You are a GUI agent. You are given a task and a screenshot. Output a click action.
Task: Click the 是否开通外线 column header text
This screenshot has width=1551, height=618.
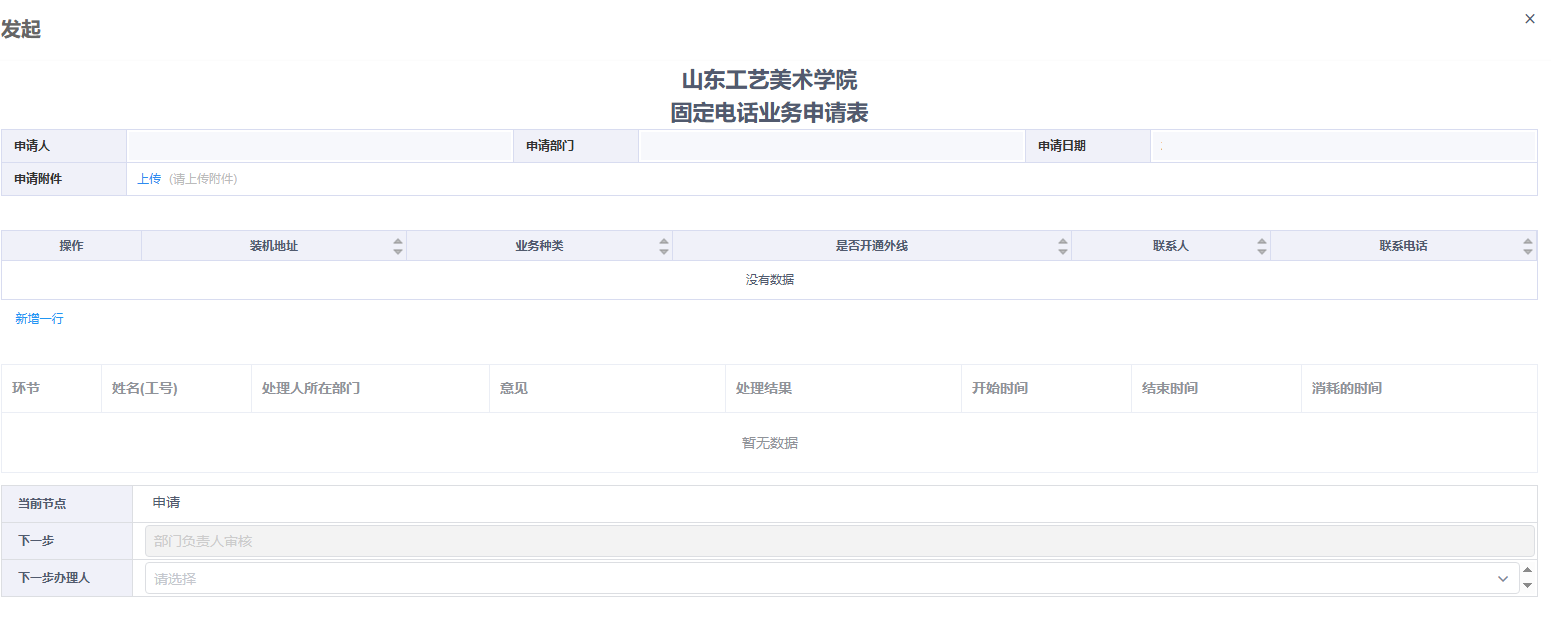tap(872, 246)
